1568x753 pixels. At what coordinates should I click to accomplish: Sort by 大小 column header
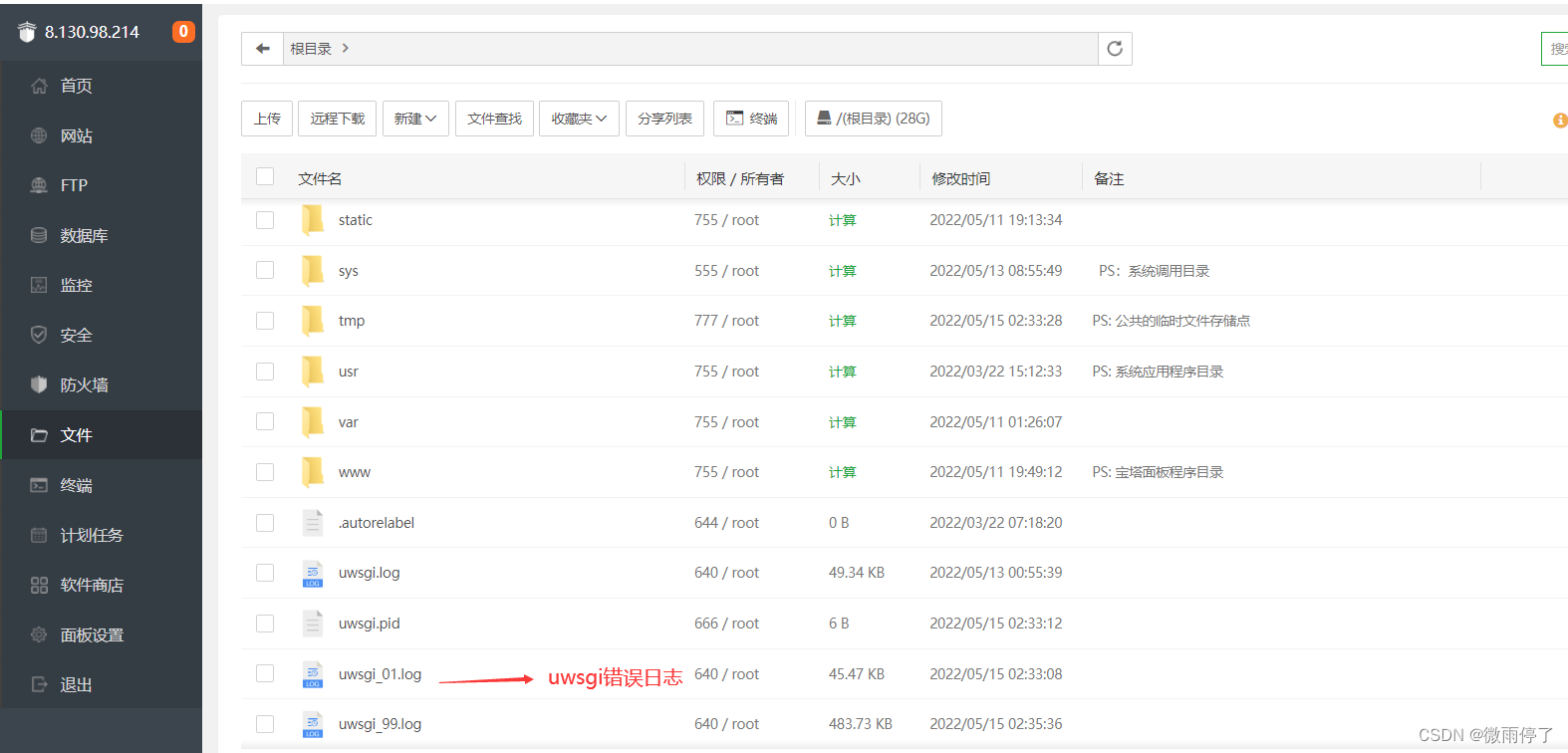[846, 178]
